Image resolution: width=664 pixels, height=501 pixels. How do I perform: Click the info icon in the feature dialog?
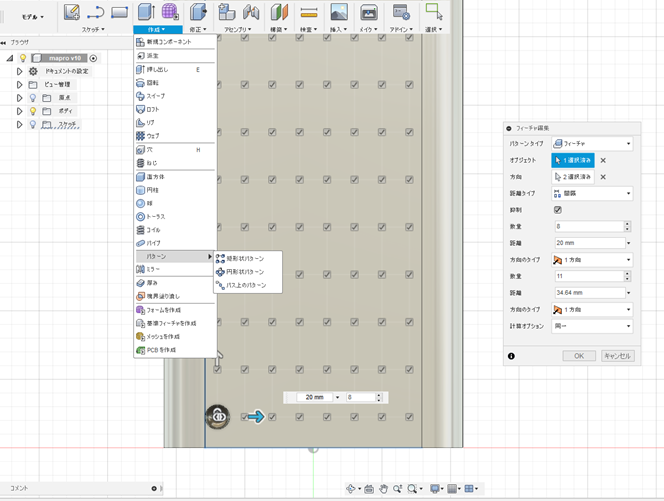pos(511,356)
